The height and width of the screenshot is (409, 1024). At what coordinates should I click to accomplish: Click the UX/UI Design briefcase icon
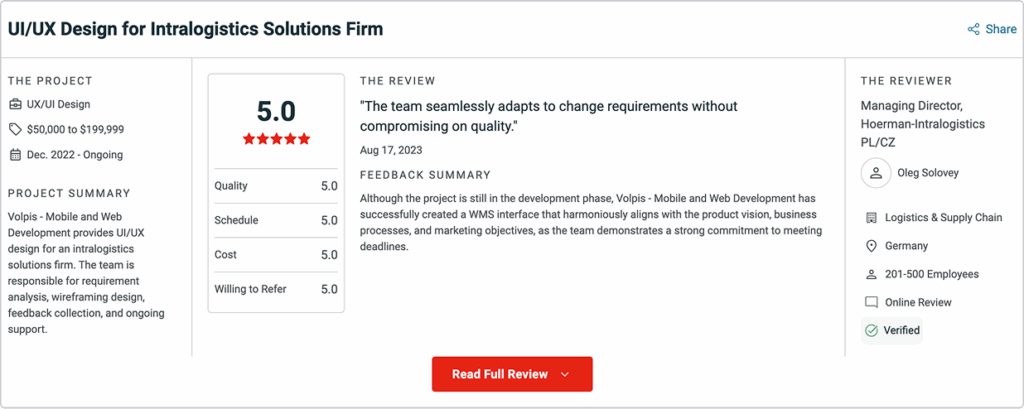15,104
